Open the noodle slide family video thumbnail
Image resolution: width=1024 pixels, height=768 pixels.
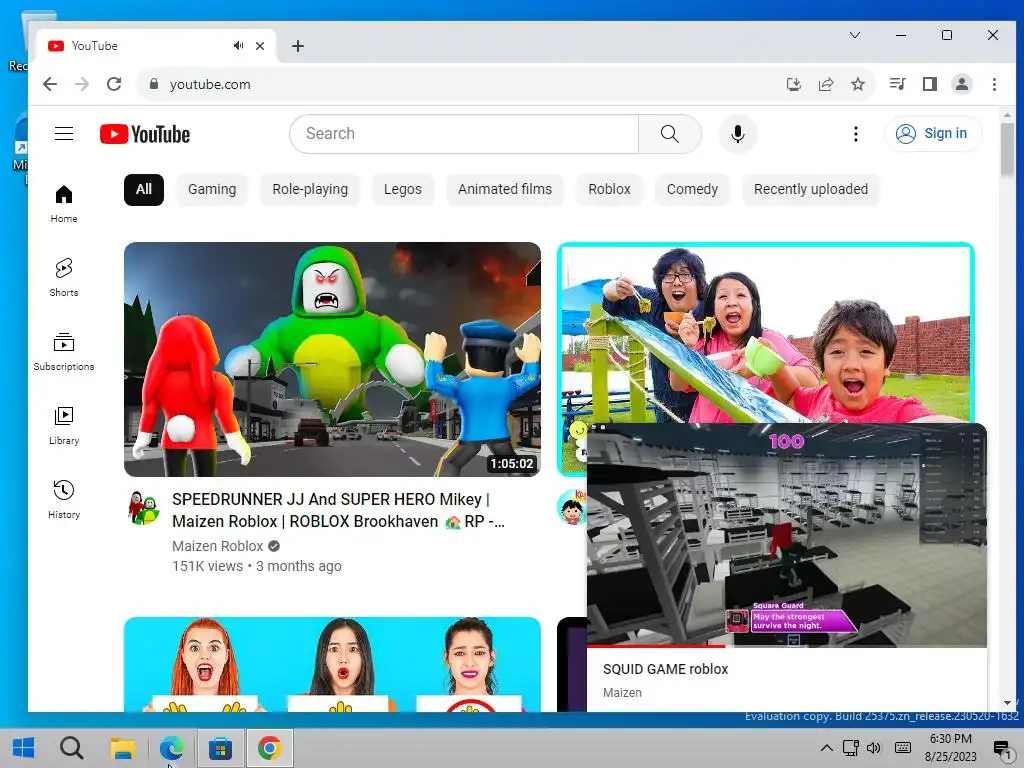[x=765, y=333]
